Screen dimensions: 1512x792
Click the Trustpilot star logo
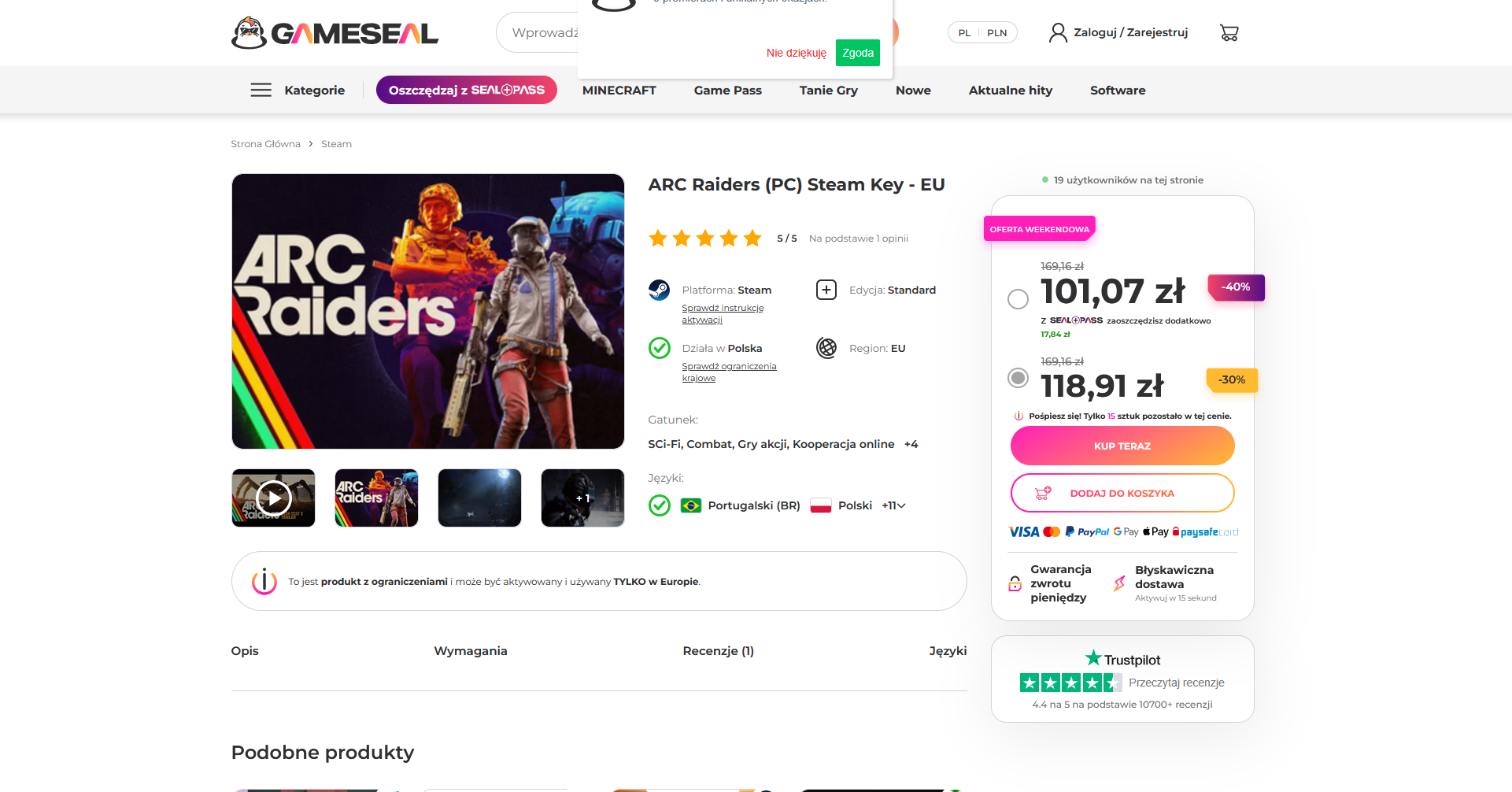click(1092, 658)
